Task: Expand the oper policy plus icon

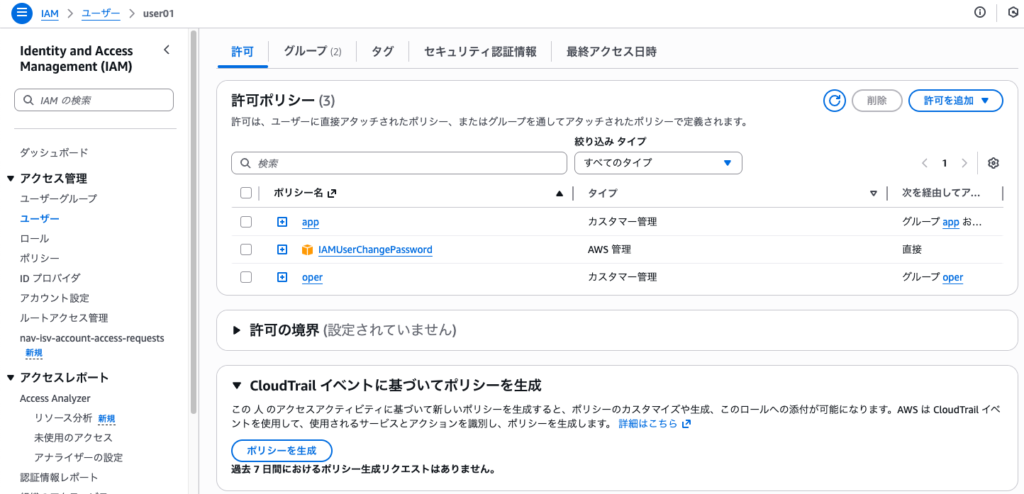Action: point(282,277)
